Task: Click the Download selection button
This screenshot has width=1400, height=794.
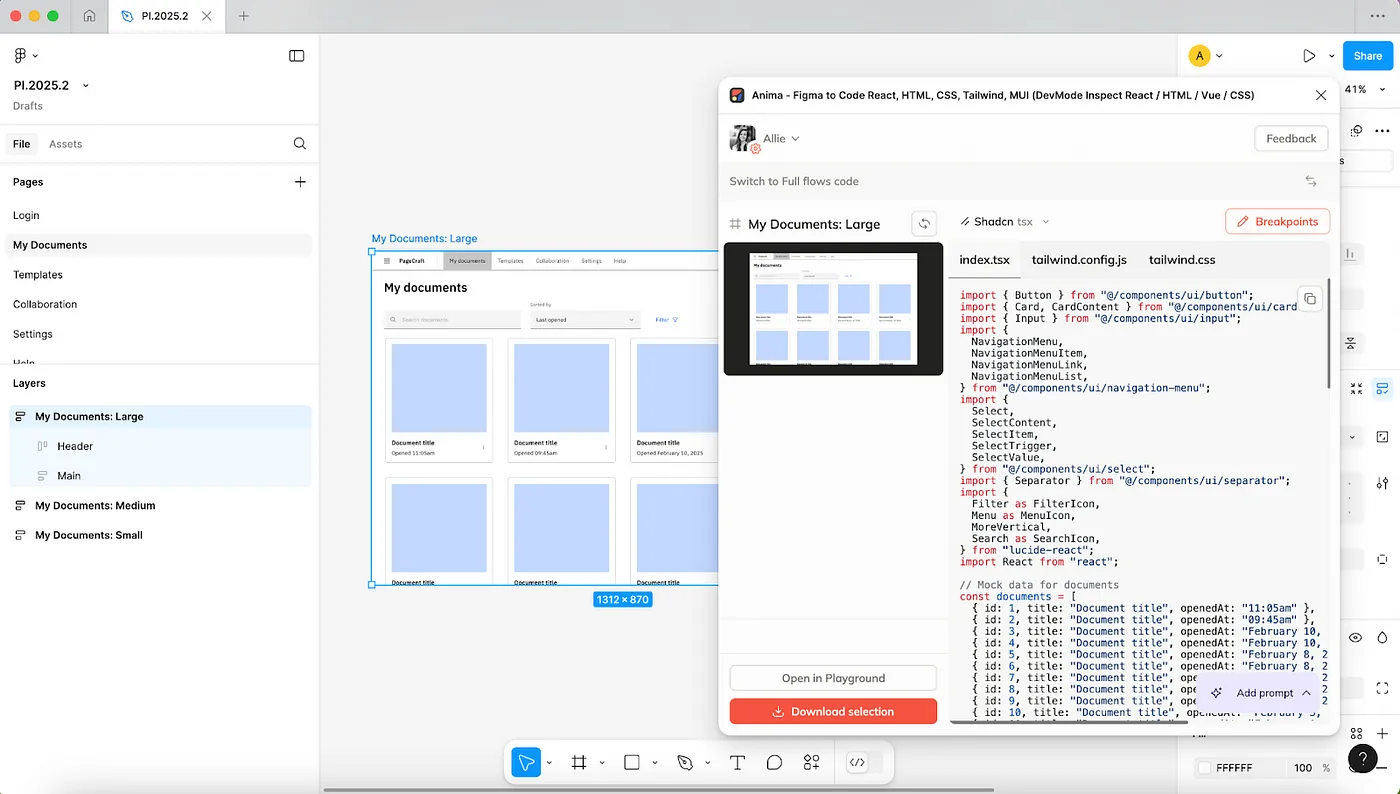Action: pyautogui.click(x=833, y=711)
